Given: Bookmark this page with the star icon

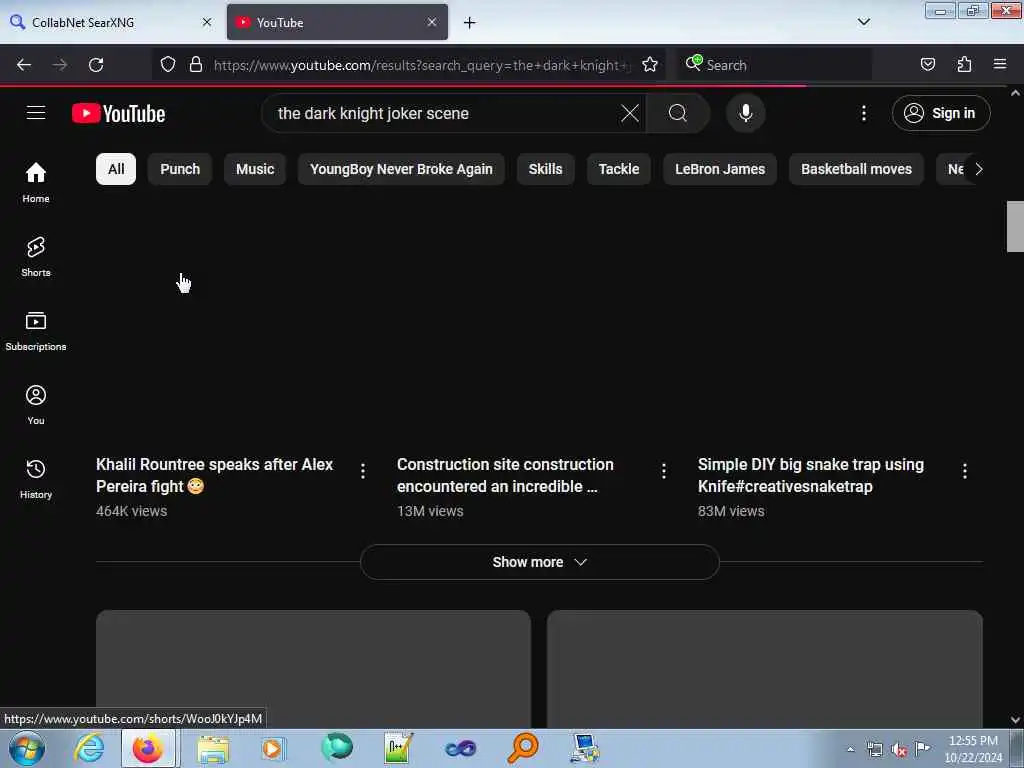Looking at the screenshot, I should click(x=649, y=65).
